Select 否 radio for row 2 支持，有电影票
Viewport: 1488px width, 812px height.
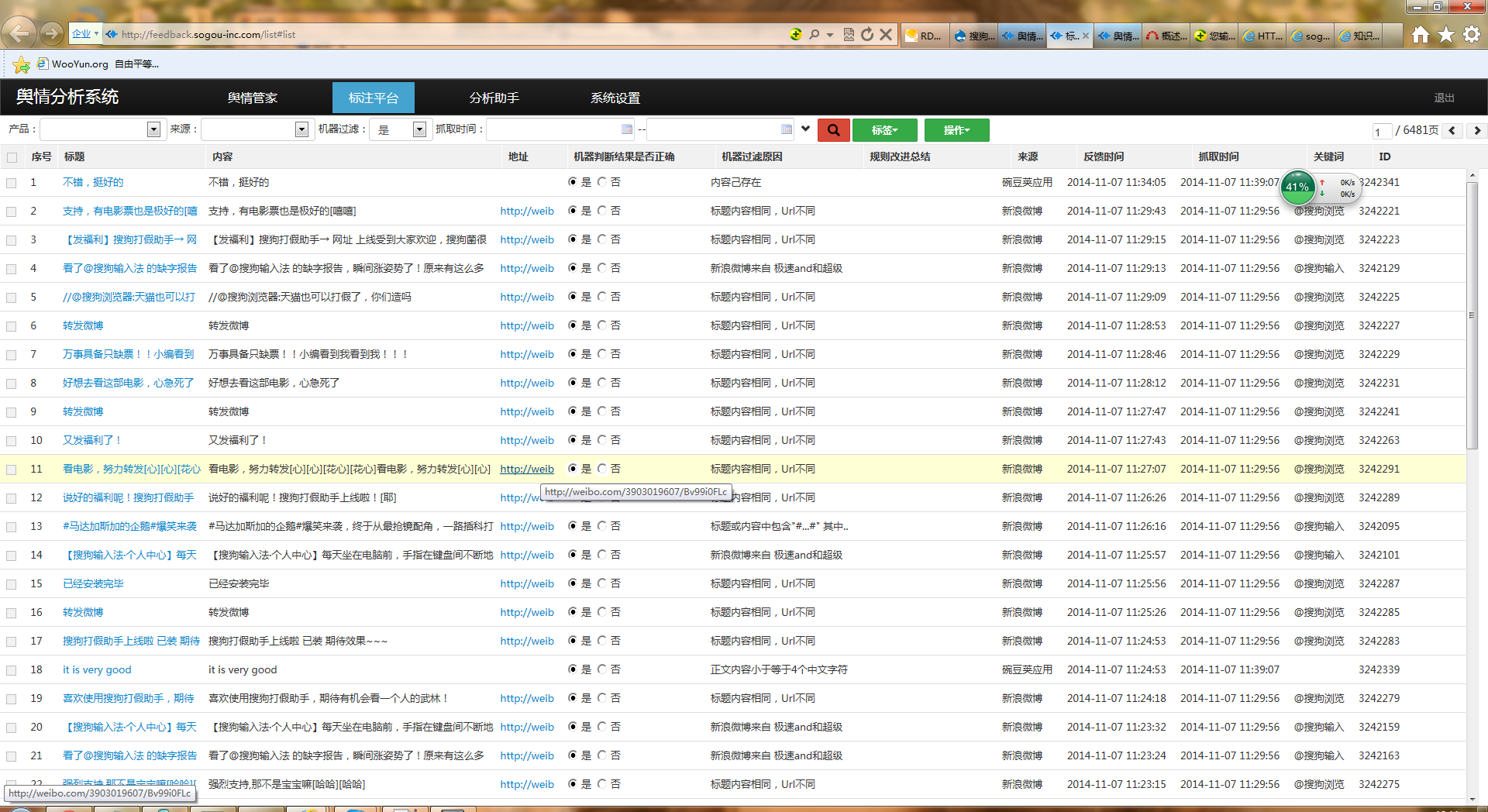click(602, 211)
